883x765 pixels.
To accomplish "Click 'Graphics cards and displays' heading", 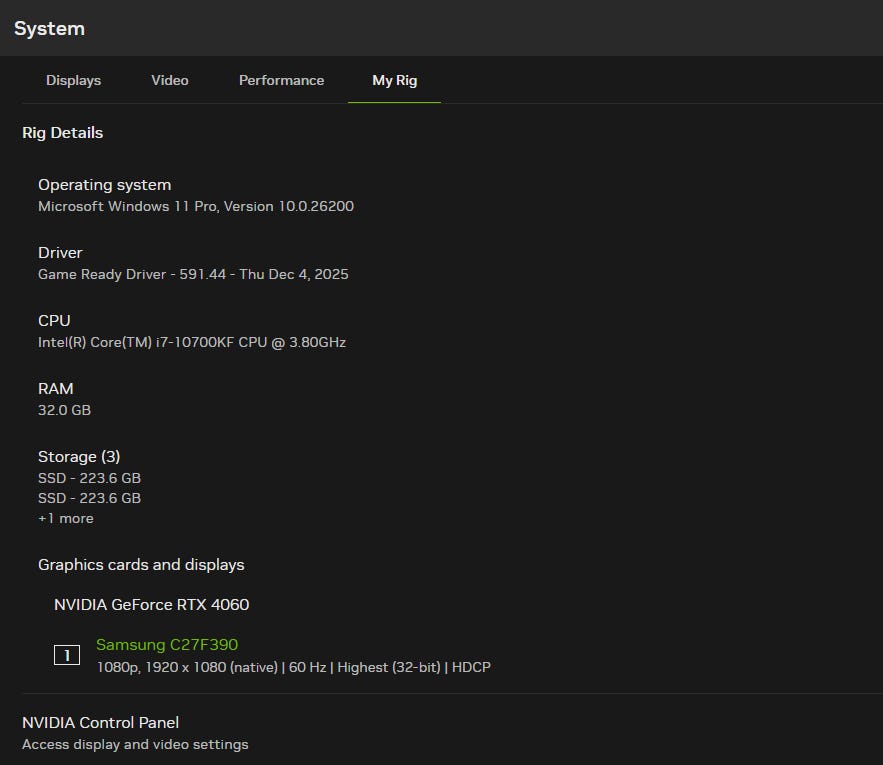I will tap(141, 565).
